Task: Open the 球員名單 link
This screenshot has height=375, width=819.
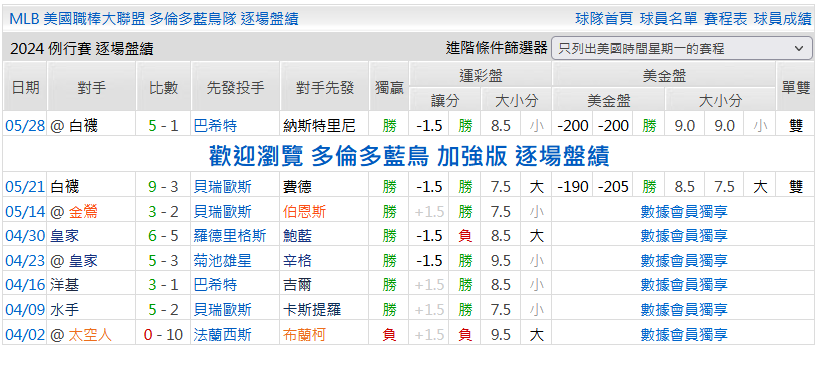Action: (x=669, y=19)
